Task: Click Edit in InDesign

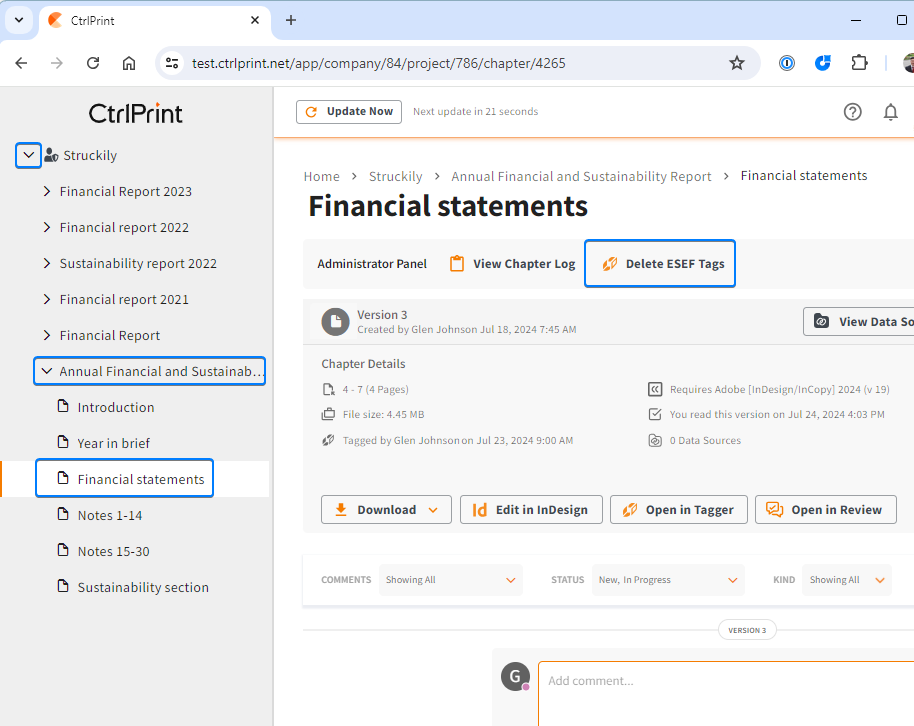Action: coord(531,510)
